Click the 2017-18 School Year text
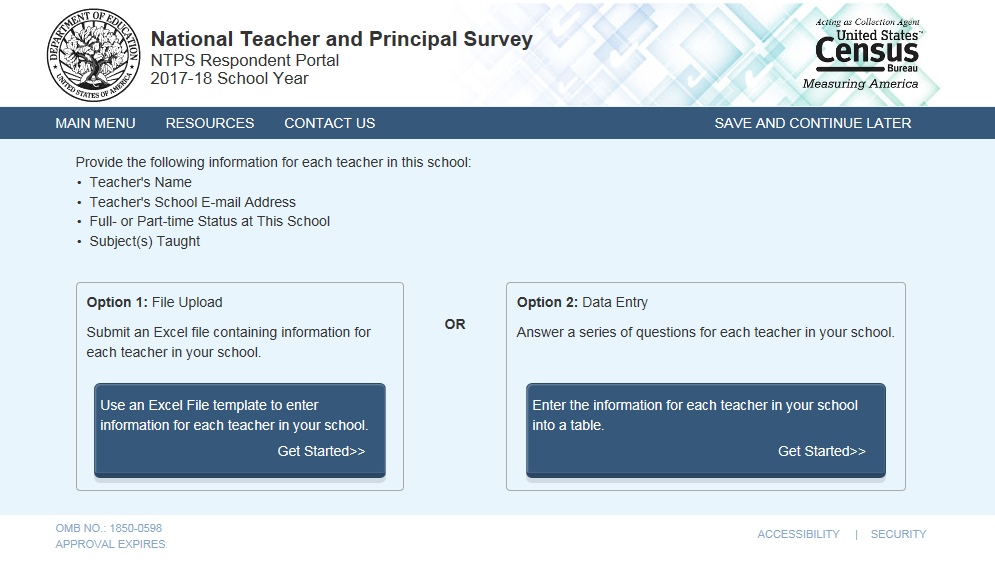 (x=229, y=78)
